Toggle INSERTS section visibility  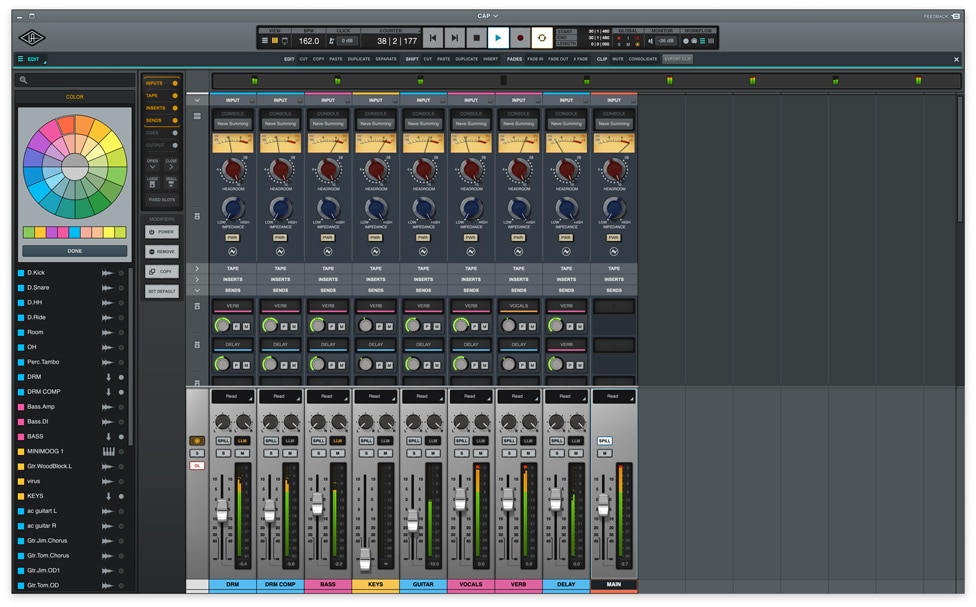tap(175, 108)
